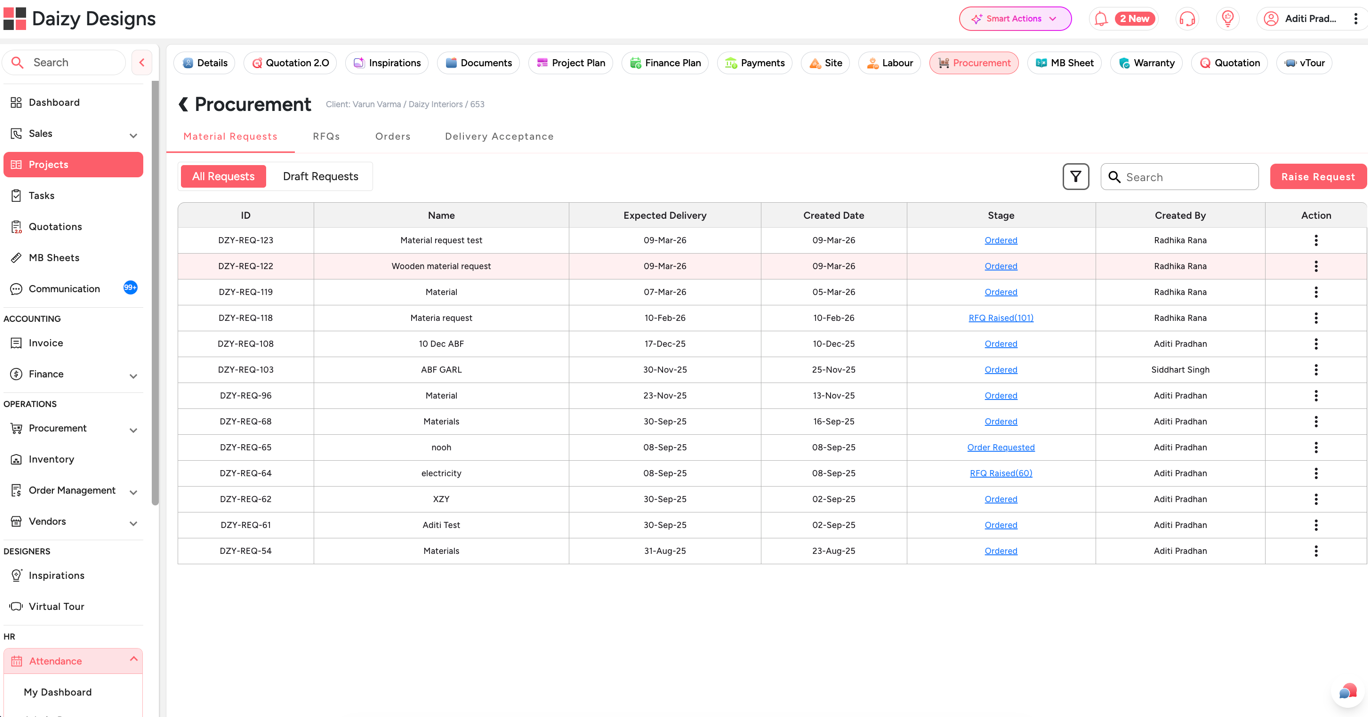Open the notifications bell showing 2 New
This screenshot has width=1368, height=717.
tap(1122, 18)
